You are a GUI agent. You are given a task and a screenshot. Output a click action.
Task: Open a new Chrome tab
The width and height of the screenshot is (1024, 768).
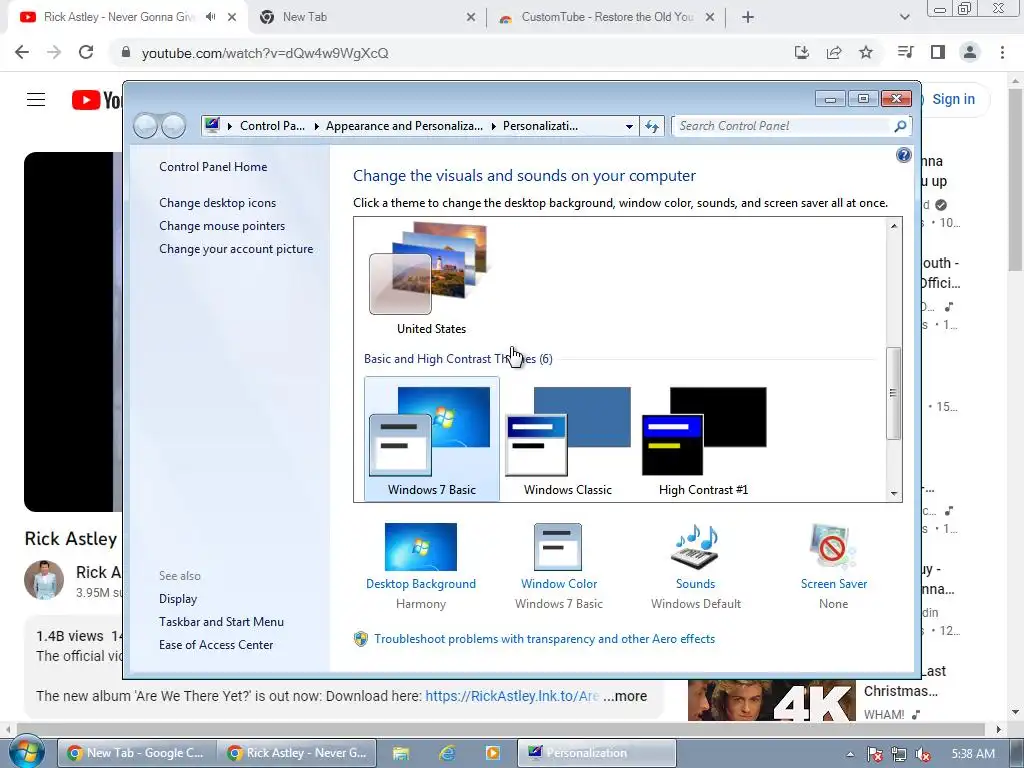click(x=748, y=17)
